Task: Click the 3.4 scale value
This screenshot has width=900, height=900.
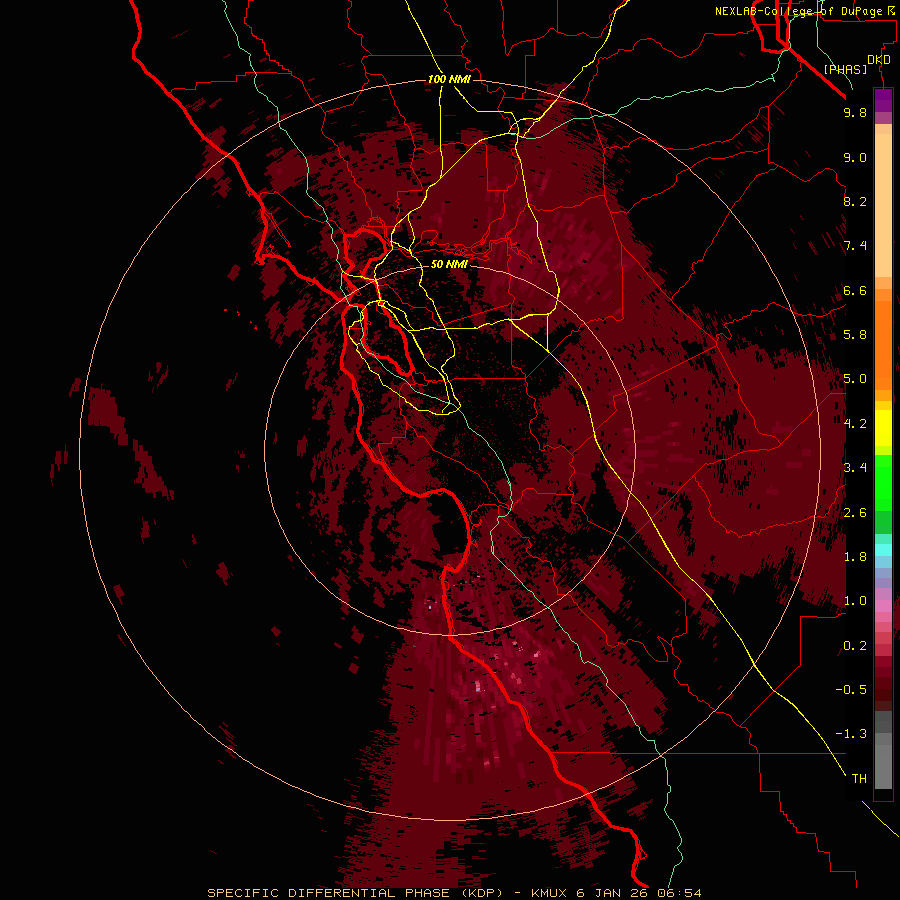Action: [855, 468]
